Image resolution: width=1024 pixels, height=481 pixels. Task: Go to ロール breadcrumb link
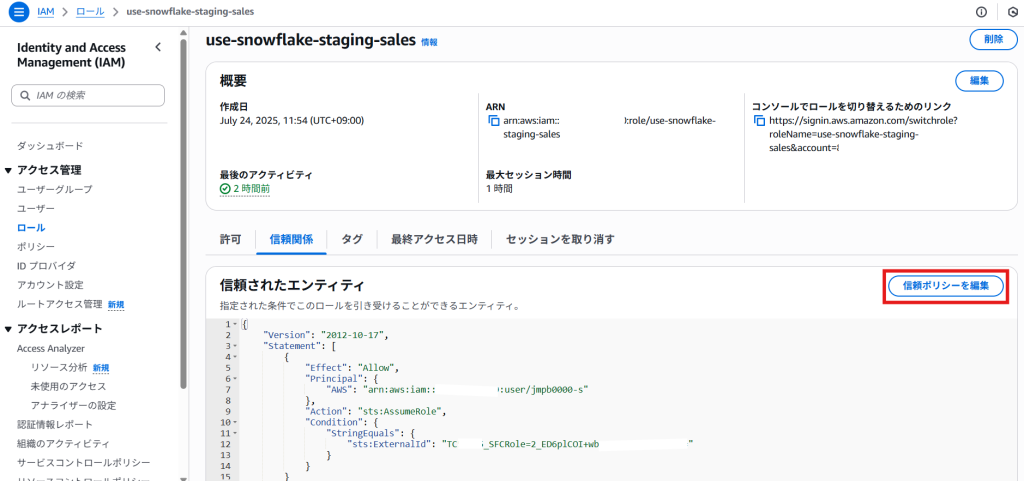[x=90, y=12]
